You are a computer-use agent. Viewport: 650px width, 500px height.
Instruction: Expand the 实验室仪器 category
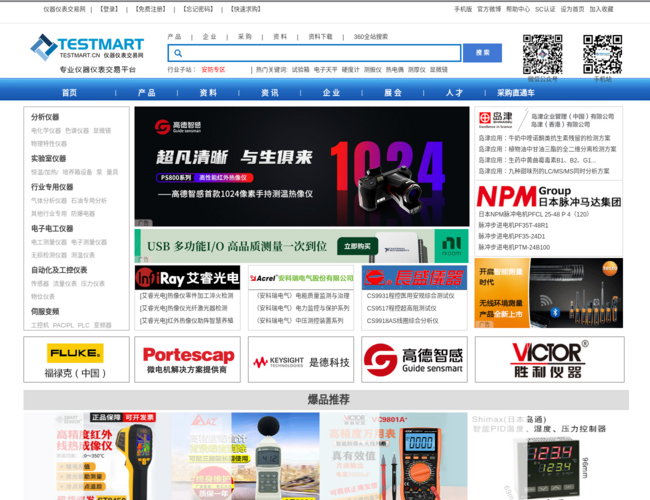point(48,158)
